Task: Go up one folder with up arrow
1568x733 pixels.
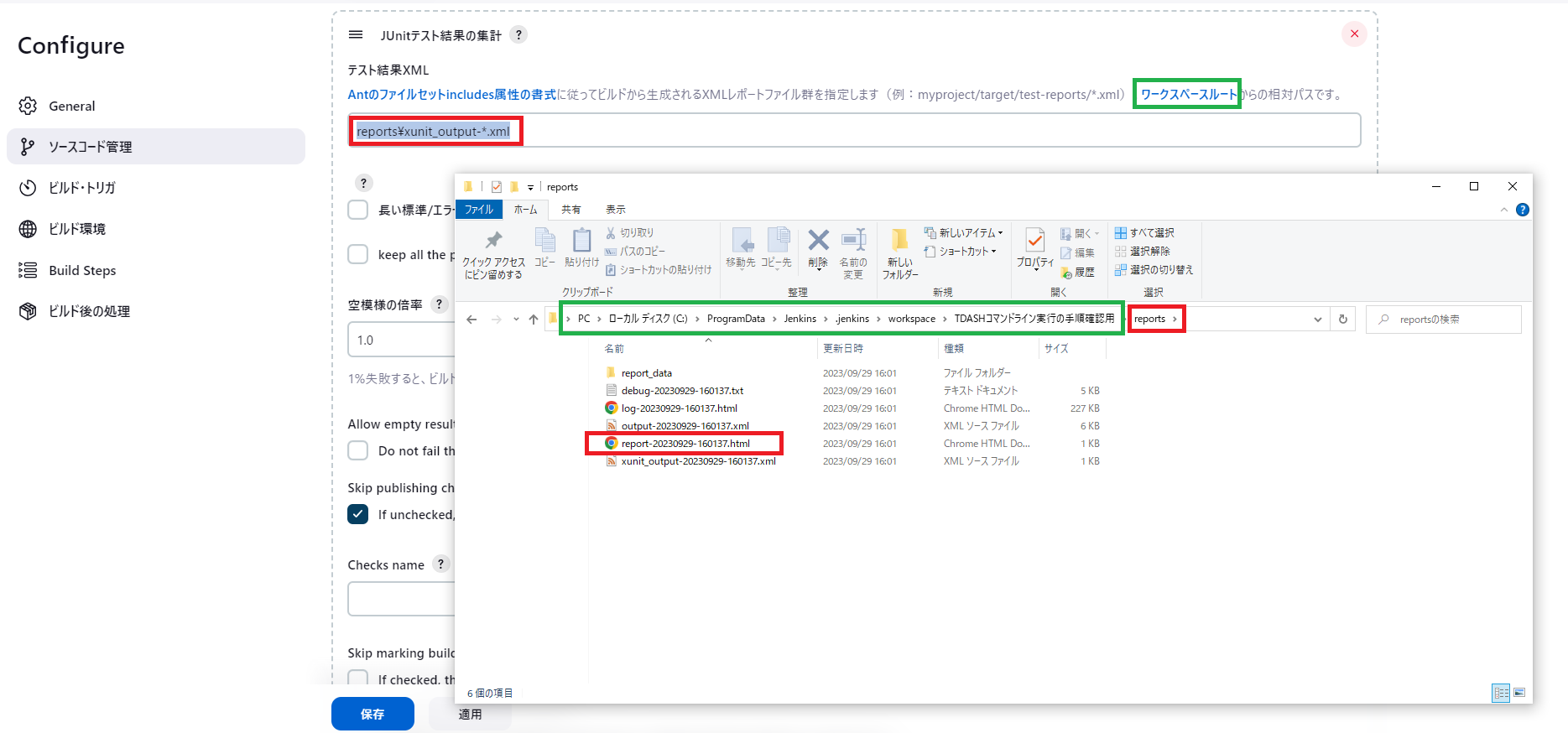Action: pos(534,320)
